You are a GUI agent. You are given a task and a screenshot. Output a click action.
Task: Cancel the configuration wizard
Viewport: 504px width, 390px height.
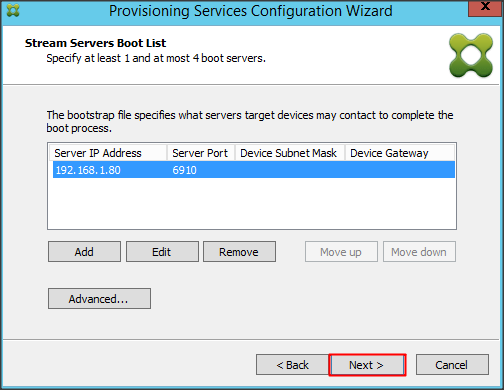pyautogui.click(x=452, y=365)
